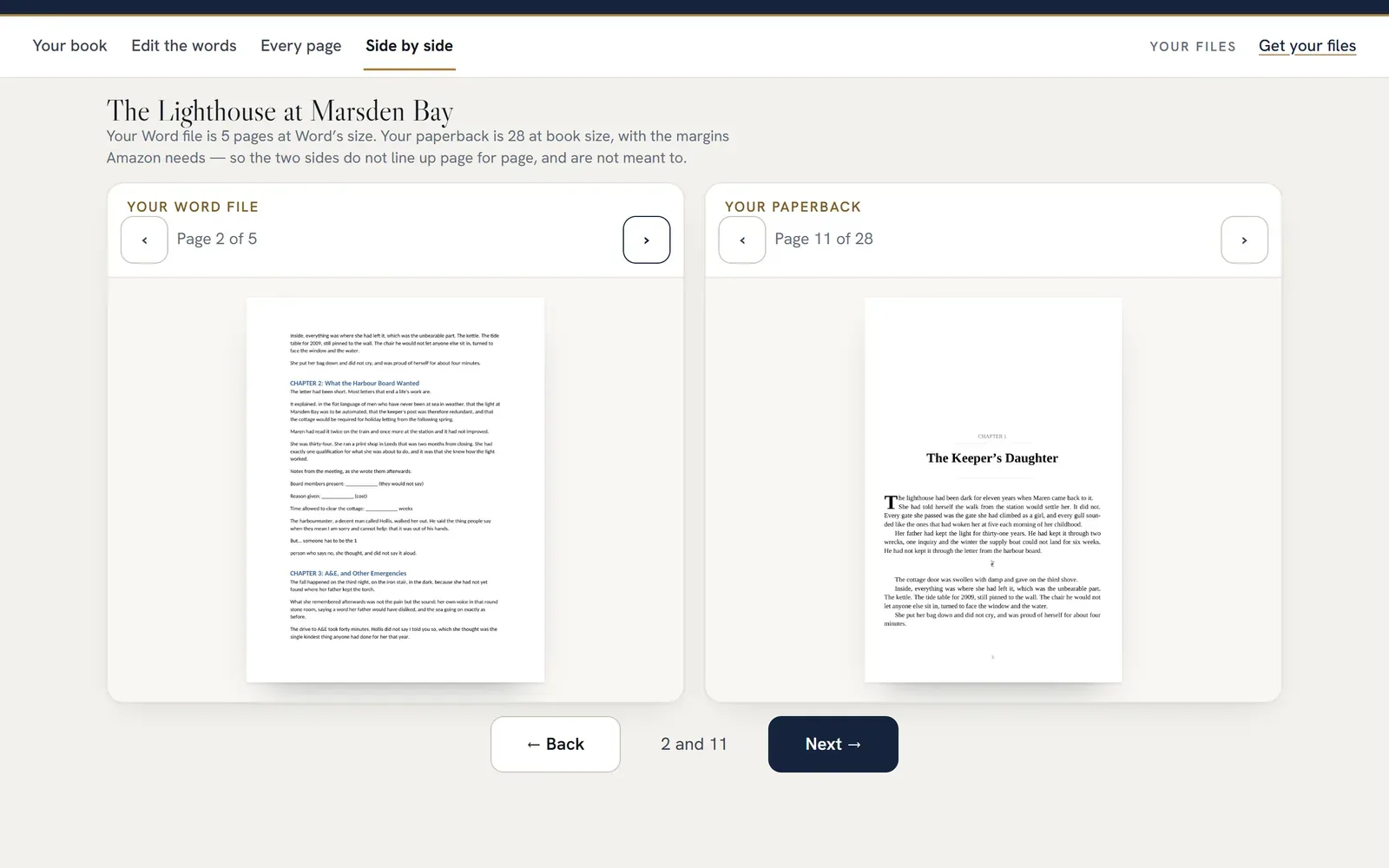Screen dimensions: 1389x868
Task: Click the paperback page preview
Action: point(993,490)
